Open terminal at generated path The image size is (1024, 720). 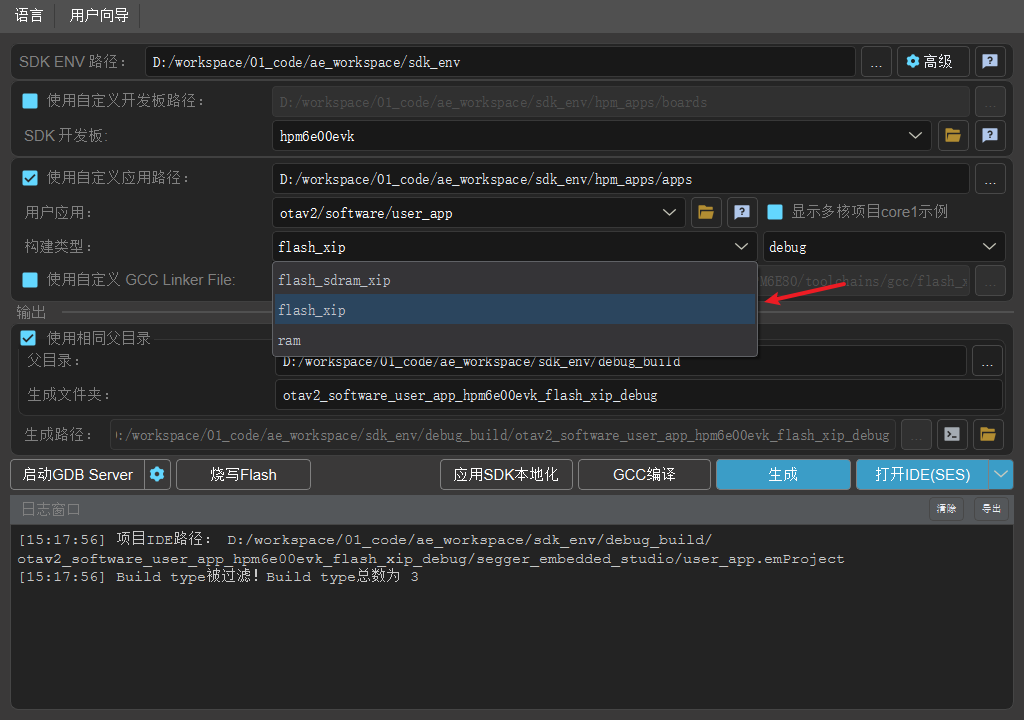(952, 434)
